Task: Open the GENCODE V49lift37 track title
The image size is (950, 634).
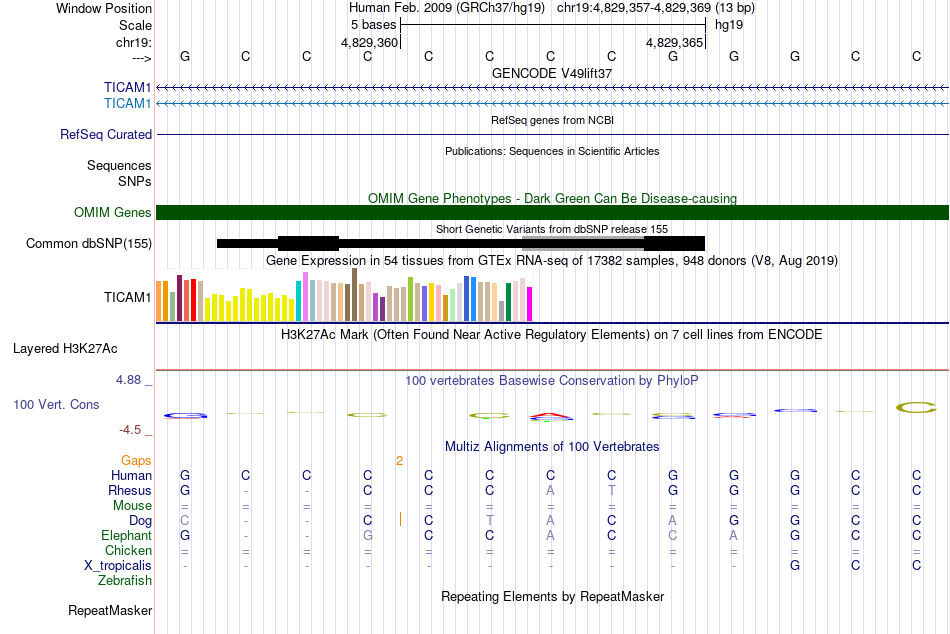Action: (x=552, y=73)
